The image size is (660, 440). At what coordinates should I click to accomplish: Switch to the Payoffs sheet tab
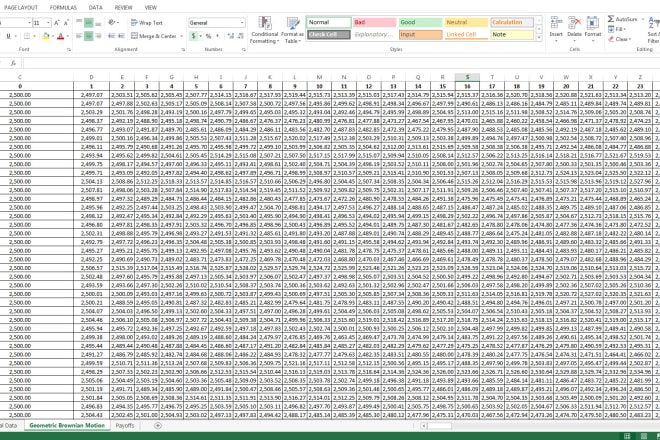[x=125, y=426]
